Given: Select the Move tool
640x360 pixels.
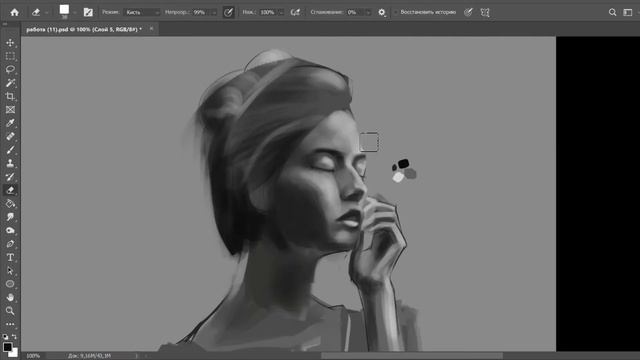Looking at the screenshot, I should [10, 42].
